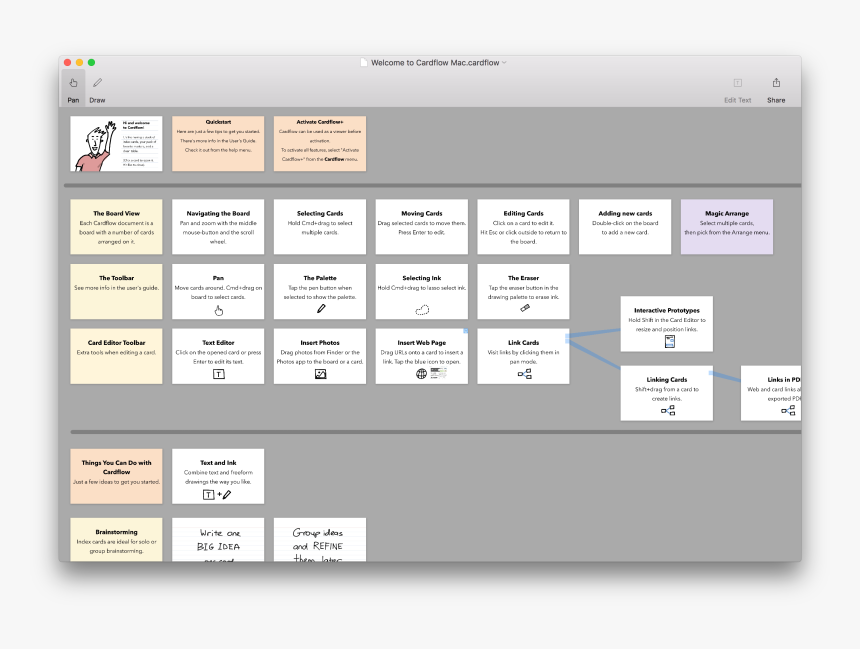
Task: Click link icon on Linking Cards card
Action: 667,410
